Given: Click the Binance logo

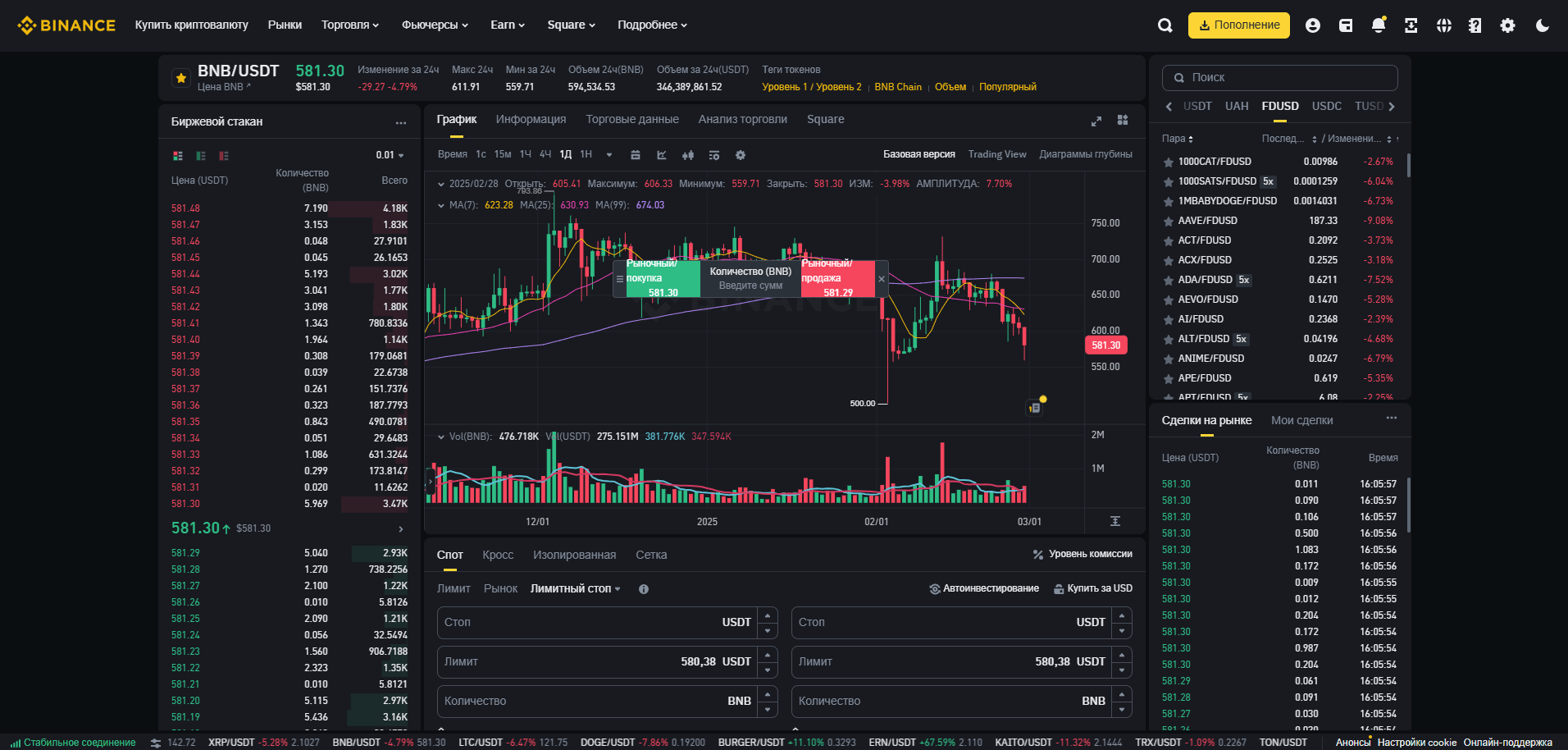Looking at the screenshot, I should click(x=66, y=25).
